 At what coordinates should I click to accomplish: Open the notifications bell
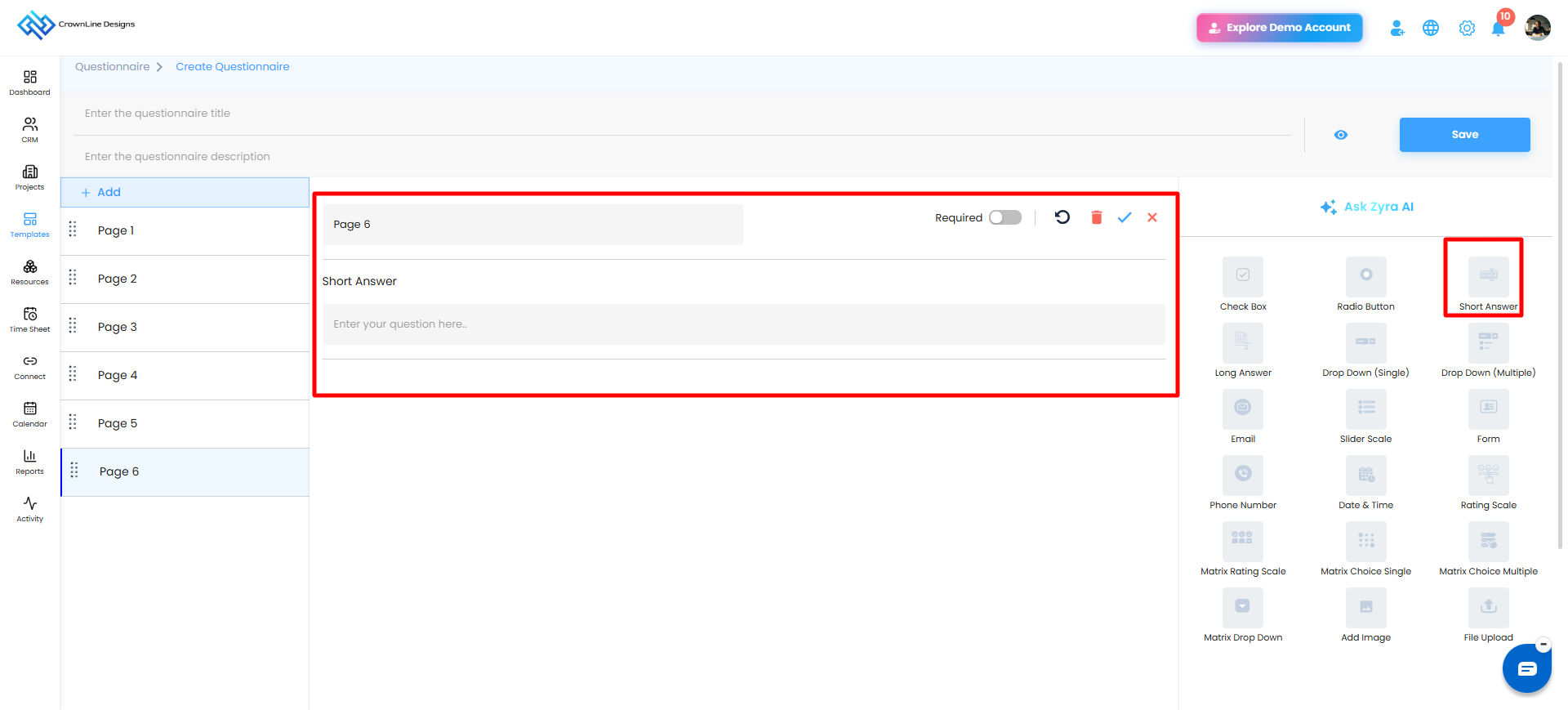point(1499,28)
